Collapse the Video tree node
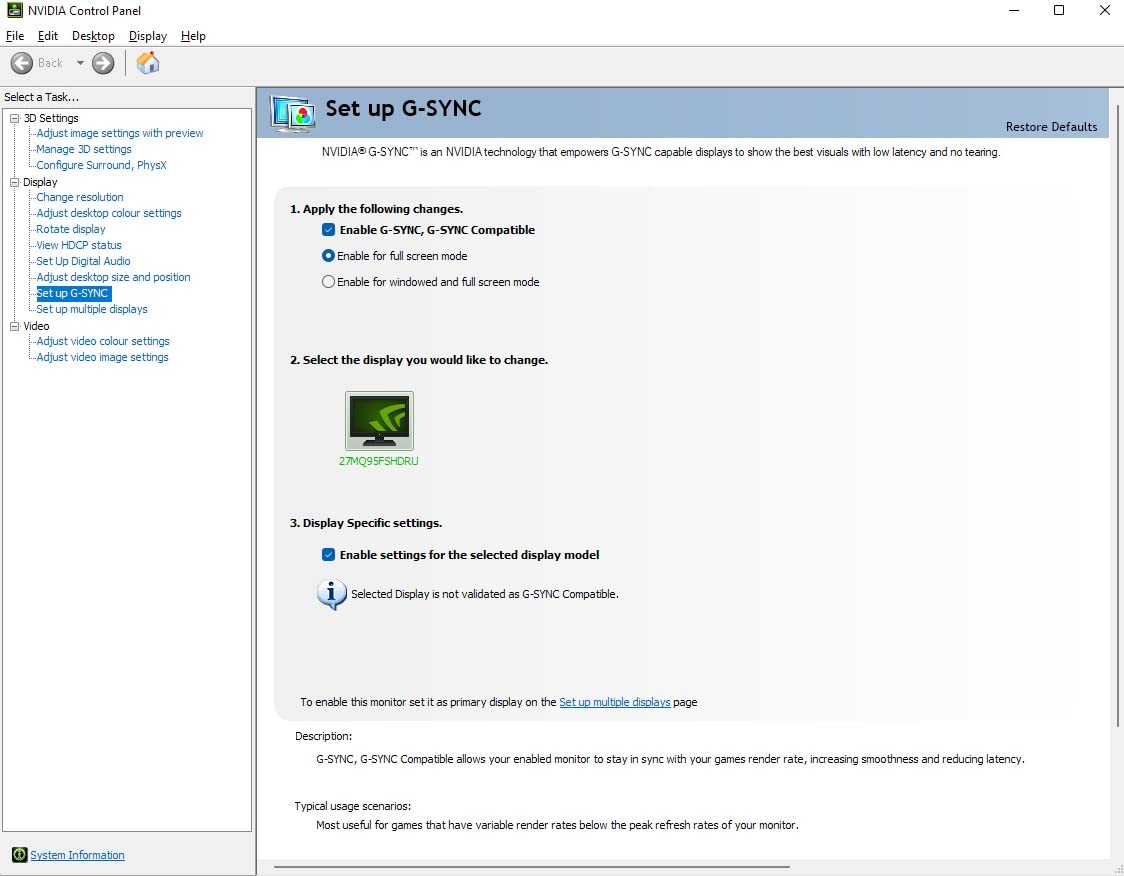This screenshot has height=876, width=1124. click(x=14, y=326)
